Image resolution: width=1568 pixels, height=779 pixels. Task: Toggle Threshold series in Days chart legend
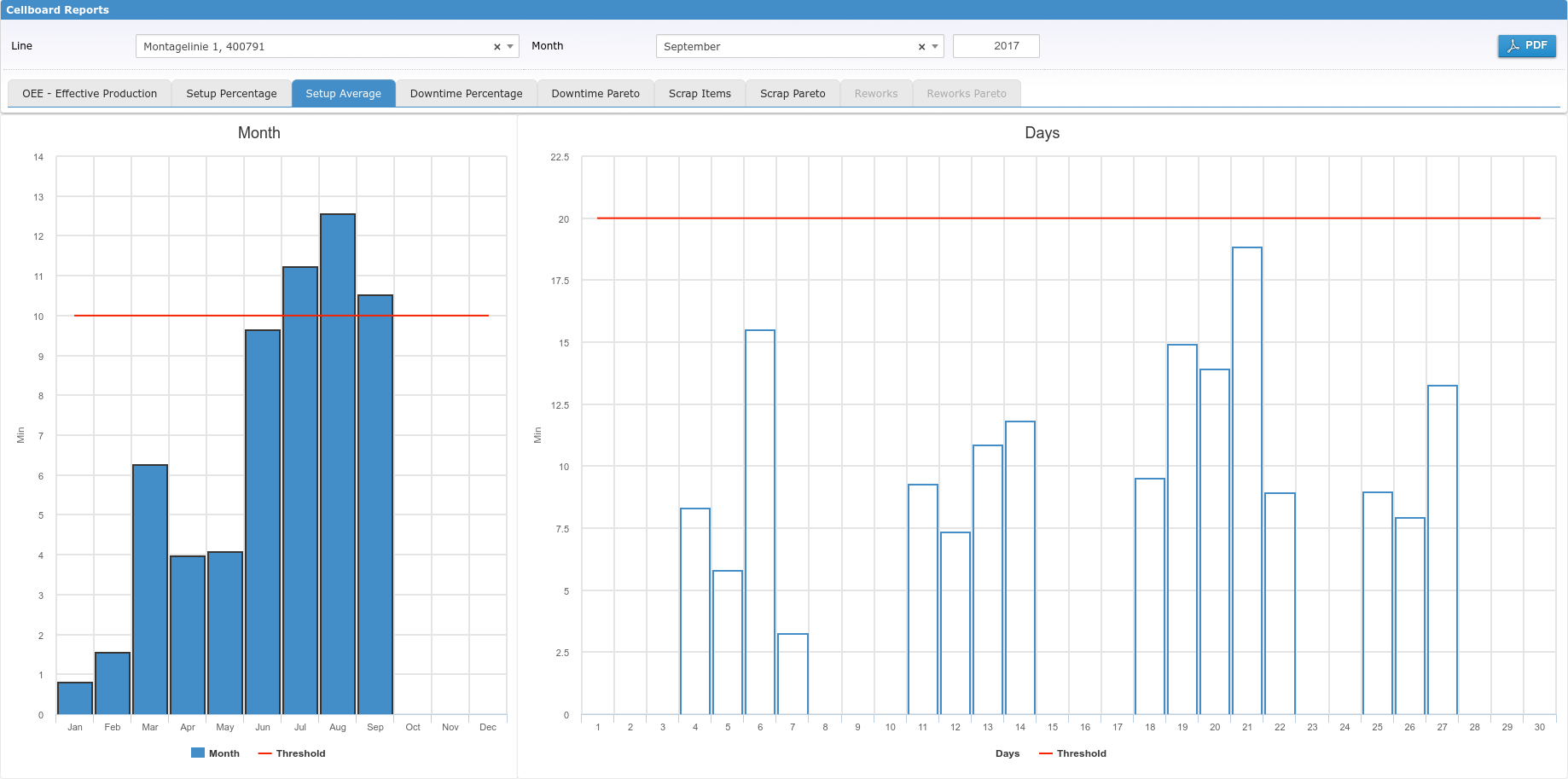point(1072,753)
